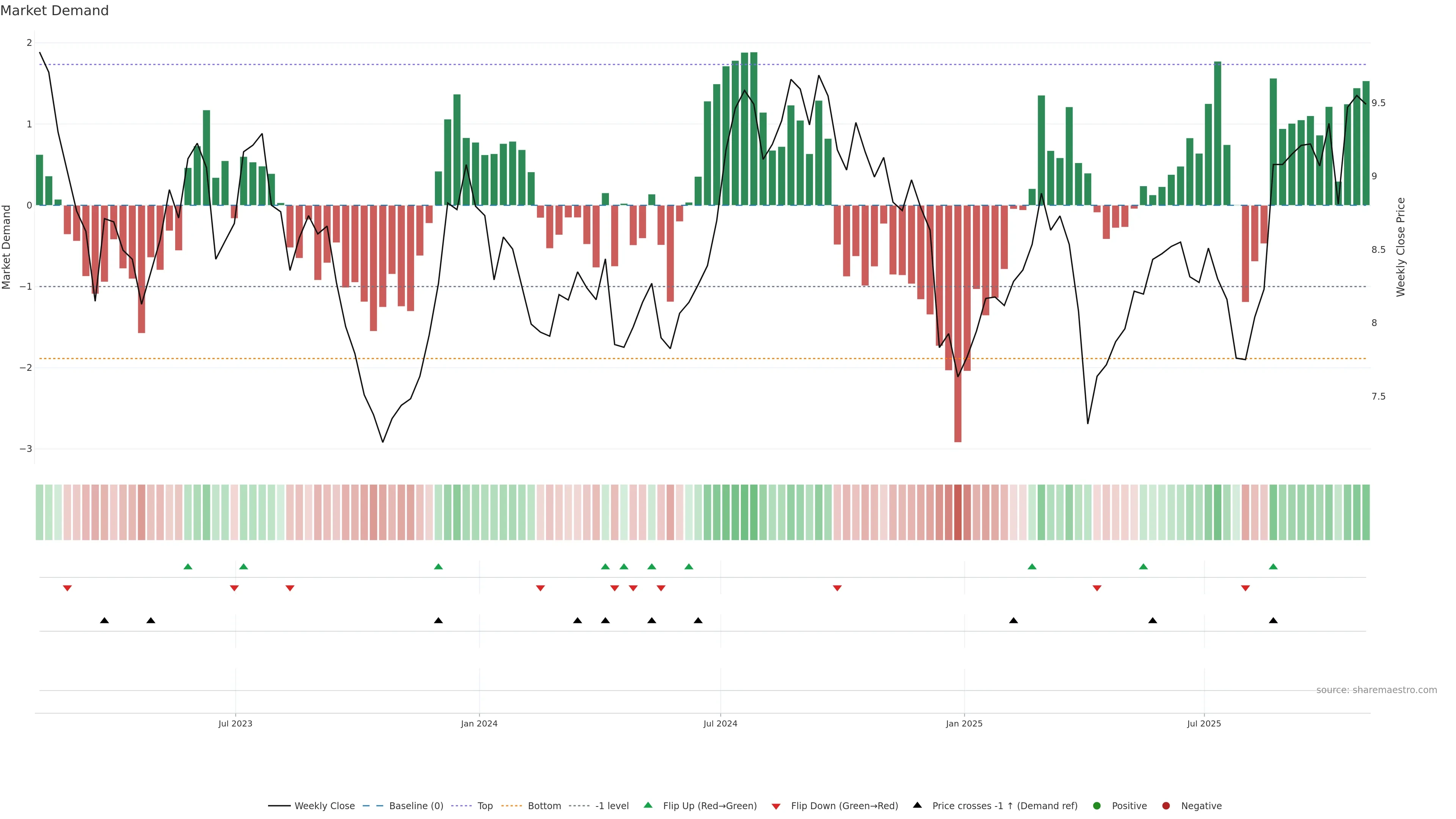Image resolution: width=1456 pixels, height=819 pixels.
Task: Click green Flip Up triangle legend icon
Action: (x=648, y=805)
